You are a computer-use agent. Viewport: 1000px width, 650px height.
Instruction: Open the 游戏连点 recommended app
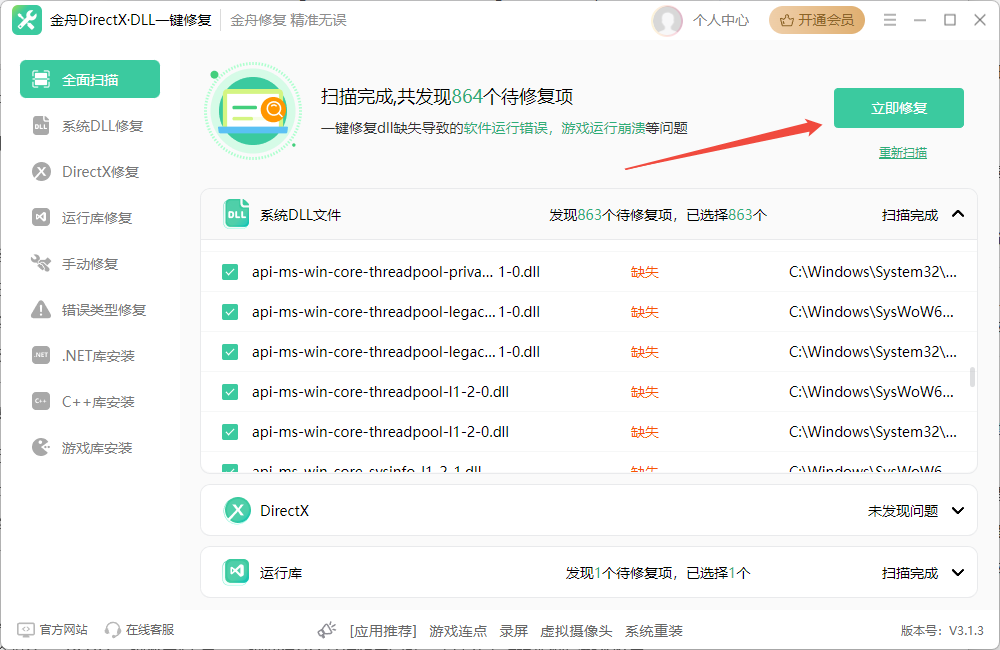click(458, 631)
